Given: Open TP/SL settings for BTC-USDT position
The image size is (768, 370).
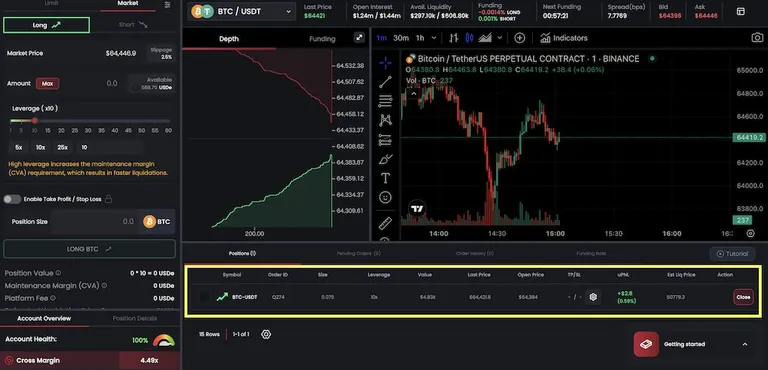Looking at the screenshot, I should coord(593,296).
